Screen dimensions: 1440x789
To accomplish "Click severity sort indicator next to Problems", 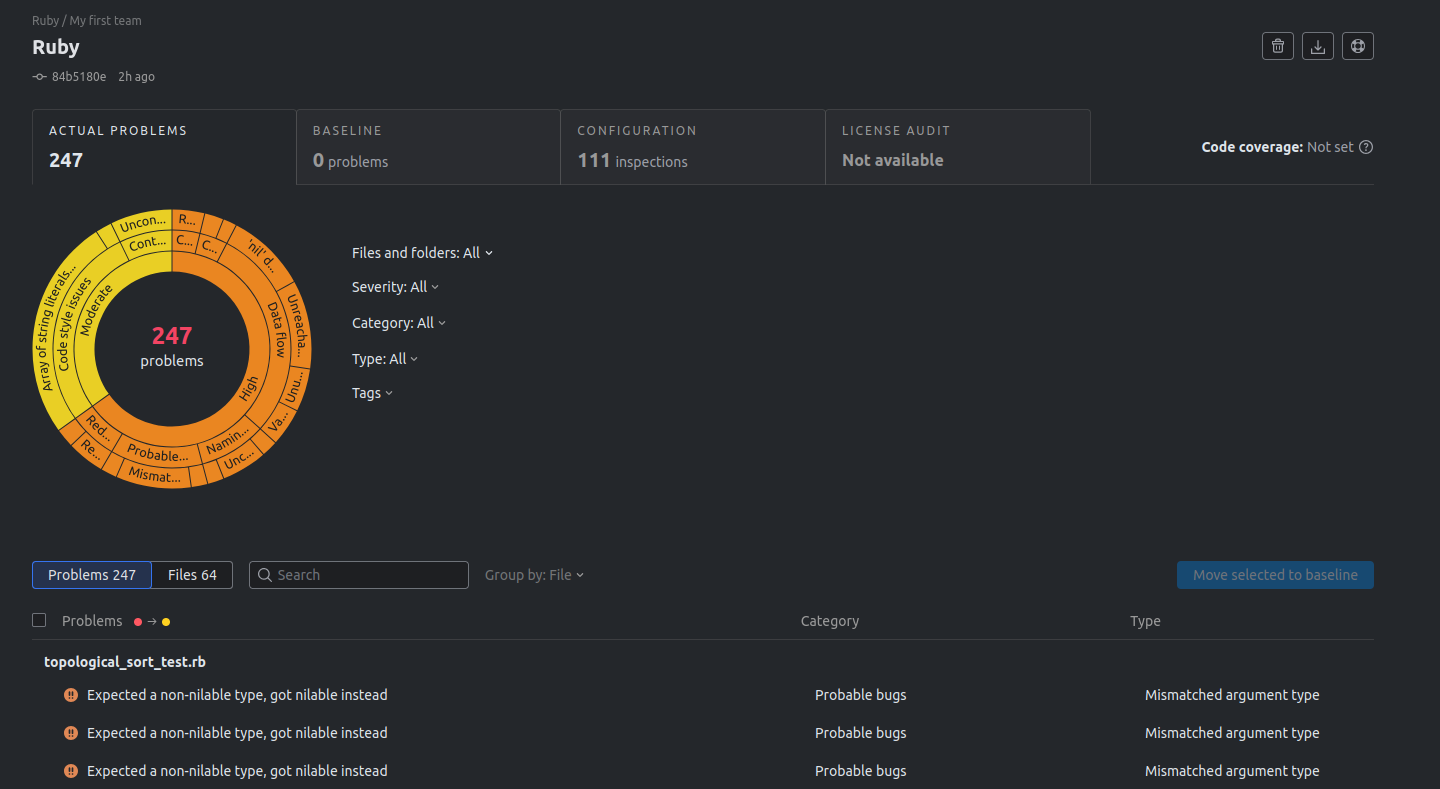I will (152, 621).
